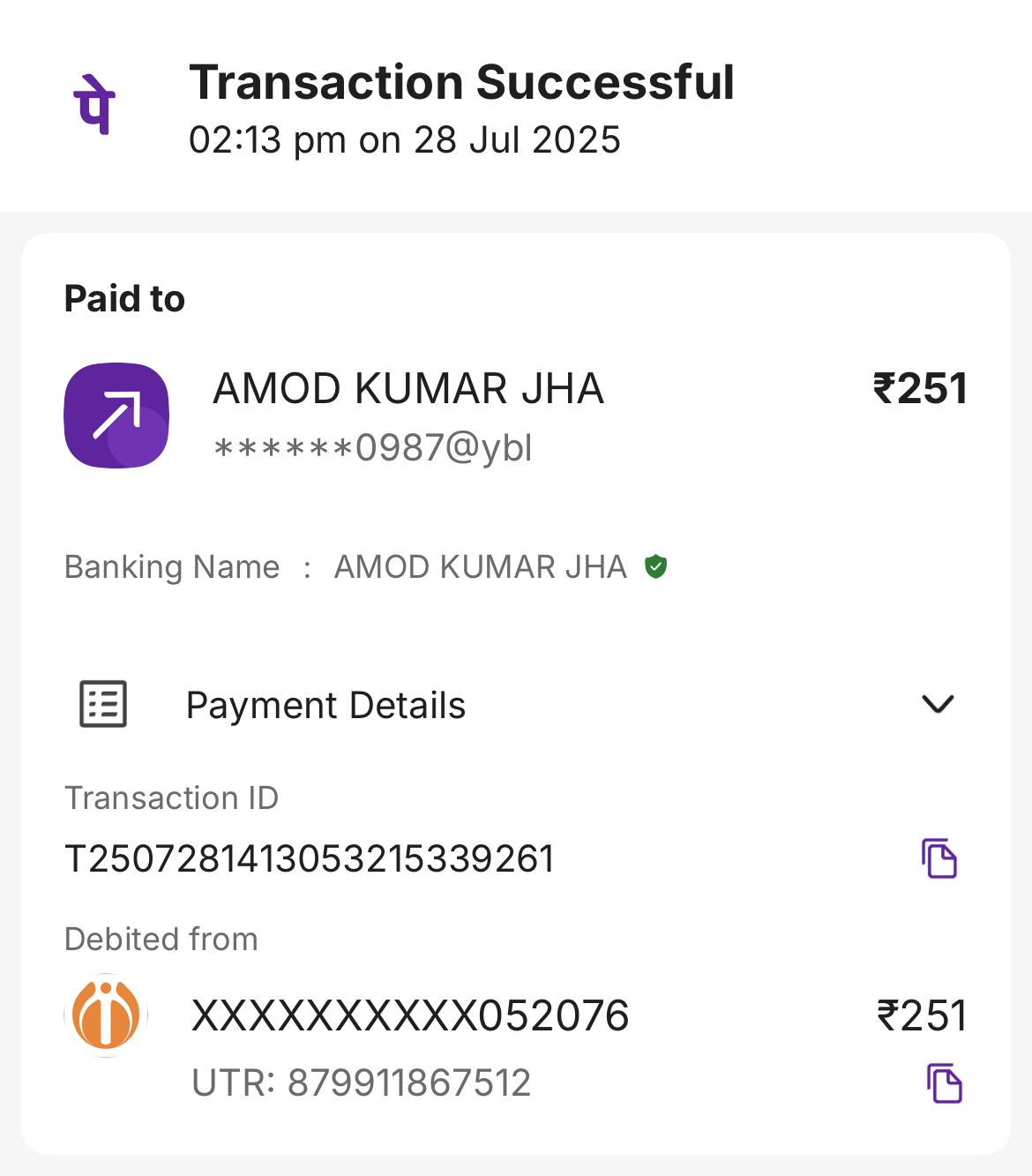Click the Transaction Successful title
This screenshot has height=1176, width=1032.
pos(461,83)
